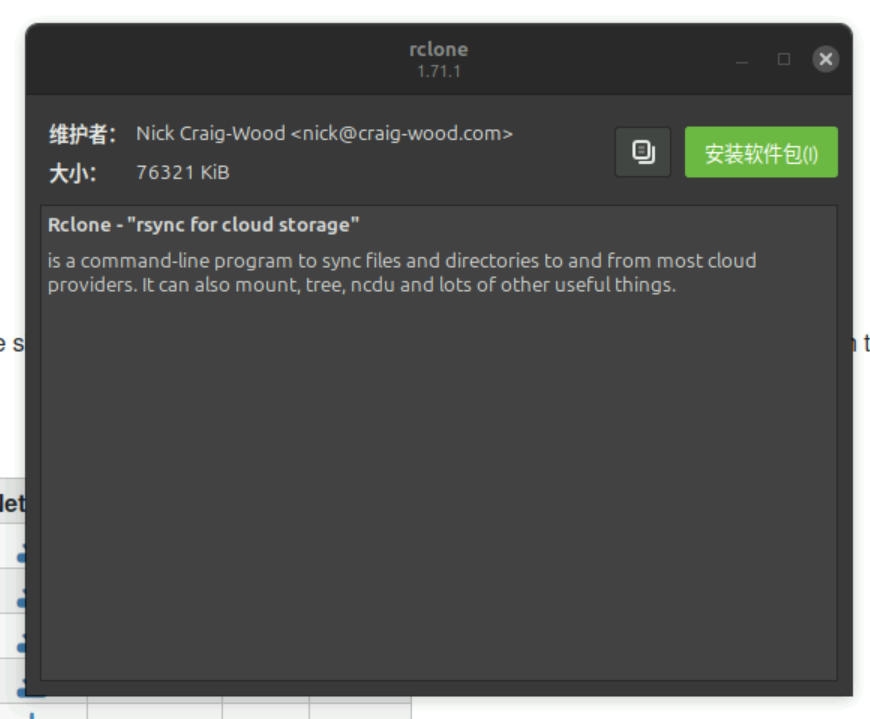This screenshot has height=719, width=870.
Task: Click the 'rsync for cloud storage' heading
Action: pyautogui.click(x=203, y=225)
